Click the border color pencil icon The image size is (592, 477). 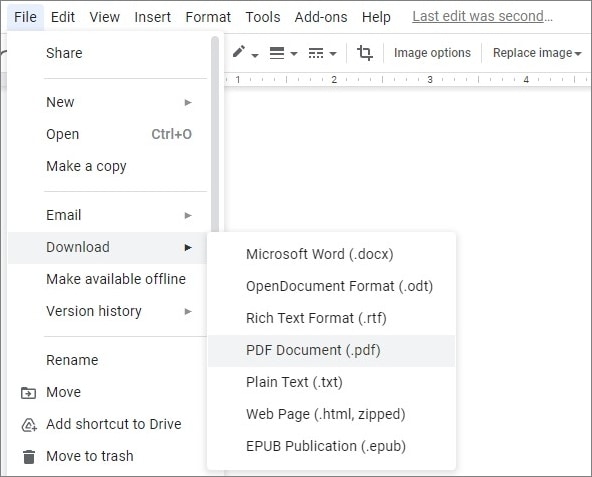pyautogui.click(x=239, y=52)
